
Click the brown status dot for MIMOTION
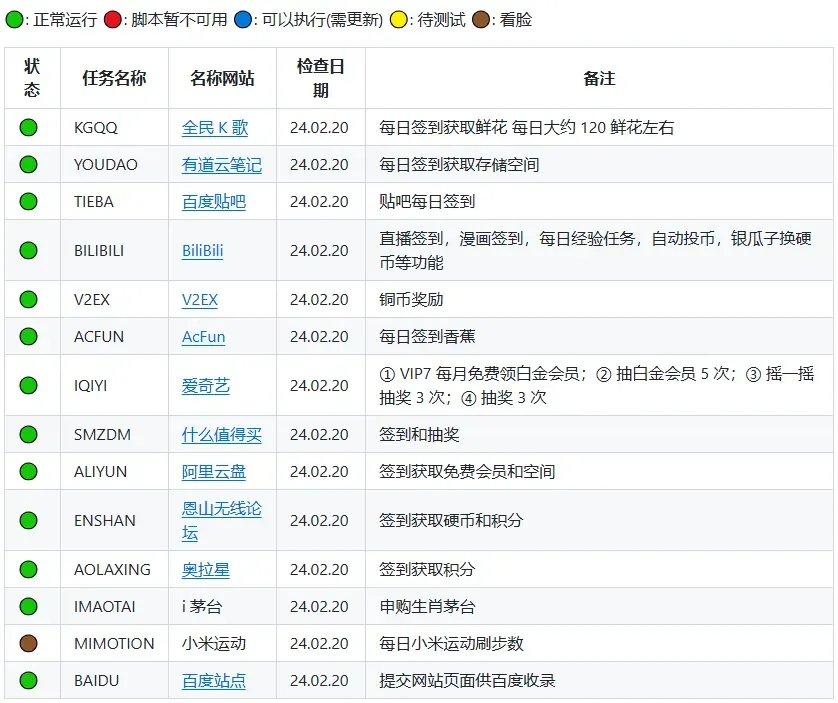(x=30, y=643)
